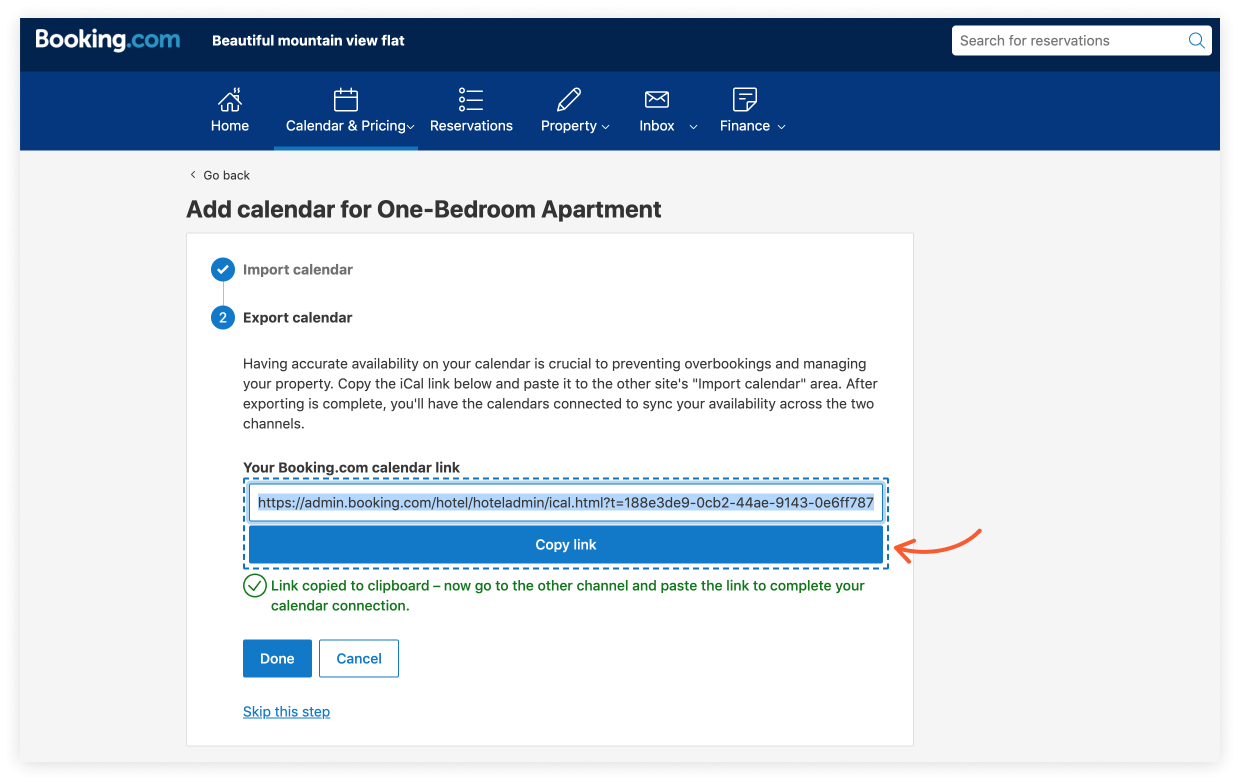1240x784 pixels.
Task: Expand the Calendar & Pricing dropdown arrow
Action: [x=411, y=127]
